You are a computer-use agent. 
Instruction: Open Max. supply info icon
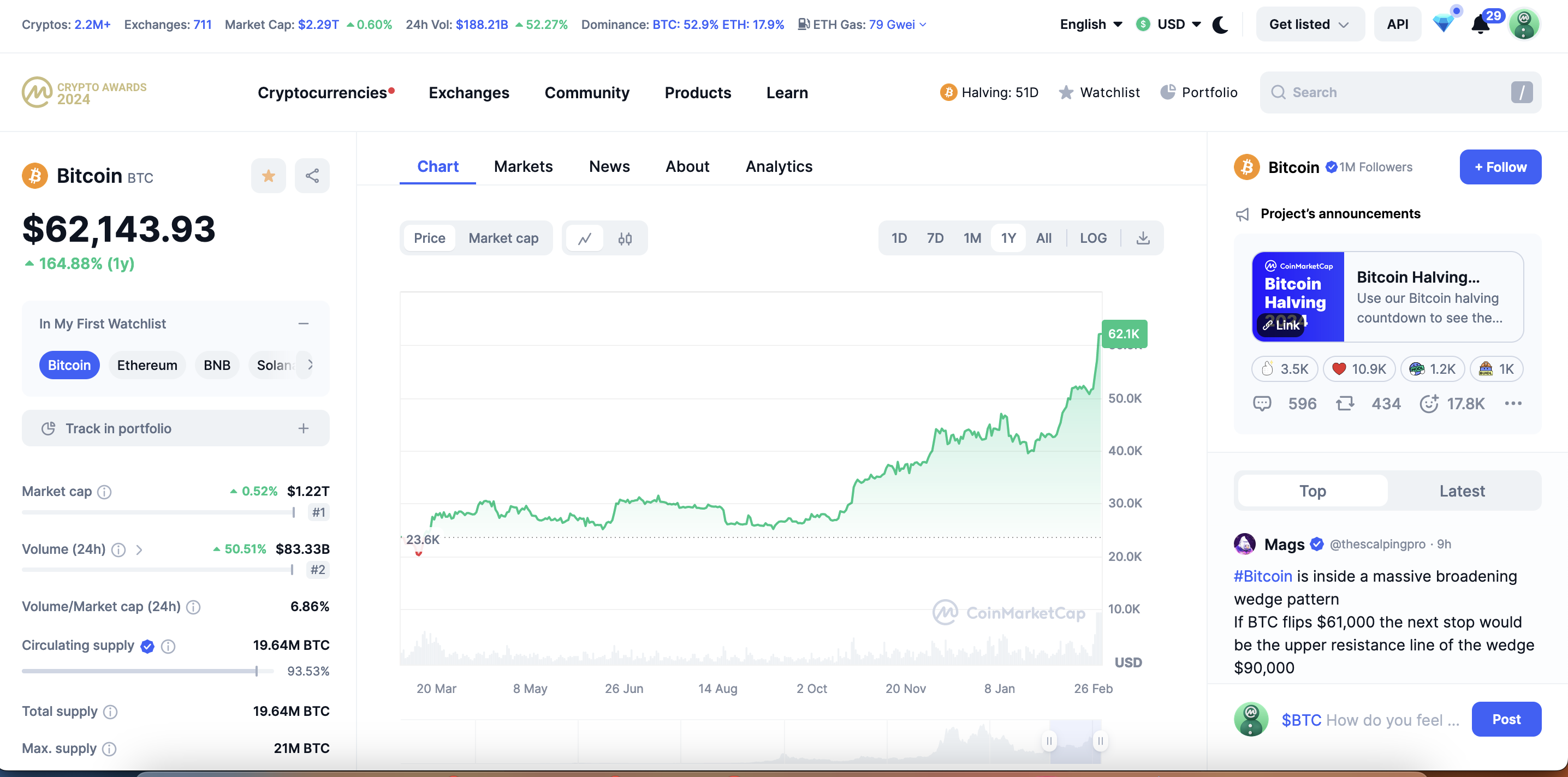(109, 749)
